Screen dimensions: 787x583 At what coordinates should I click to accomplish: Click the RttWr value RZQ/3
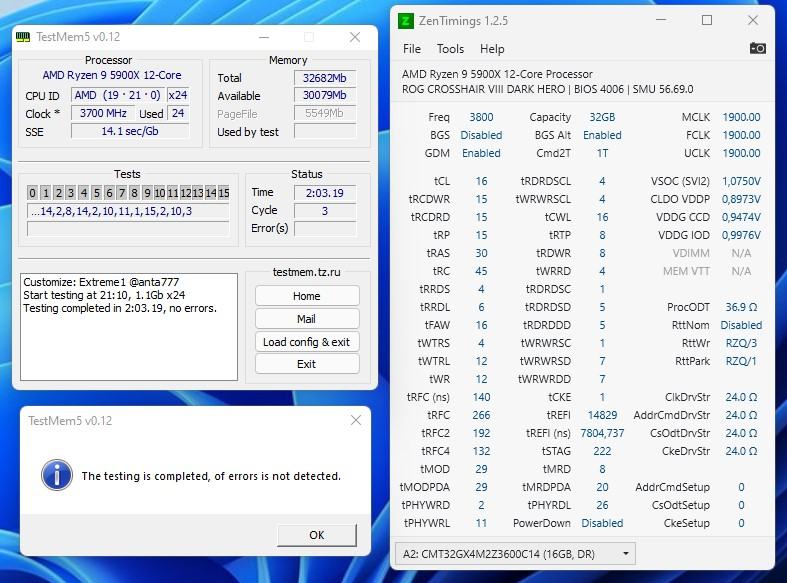pos(741,343)
